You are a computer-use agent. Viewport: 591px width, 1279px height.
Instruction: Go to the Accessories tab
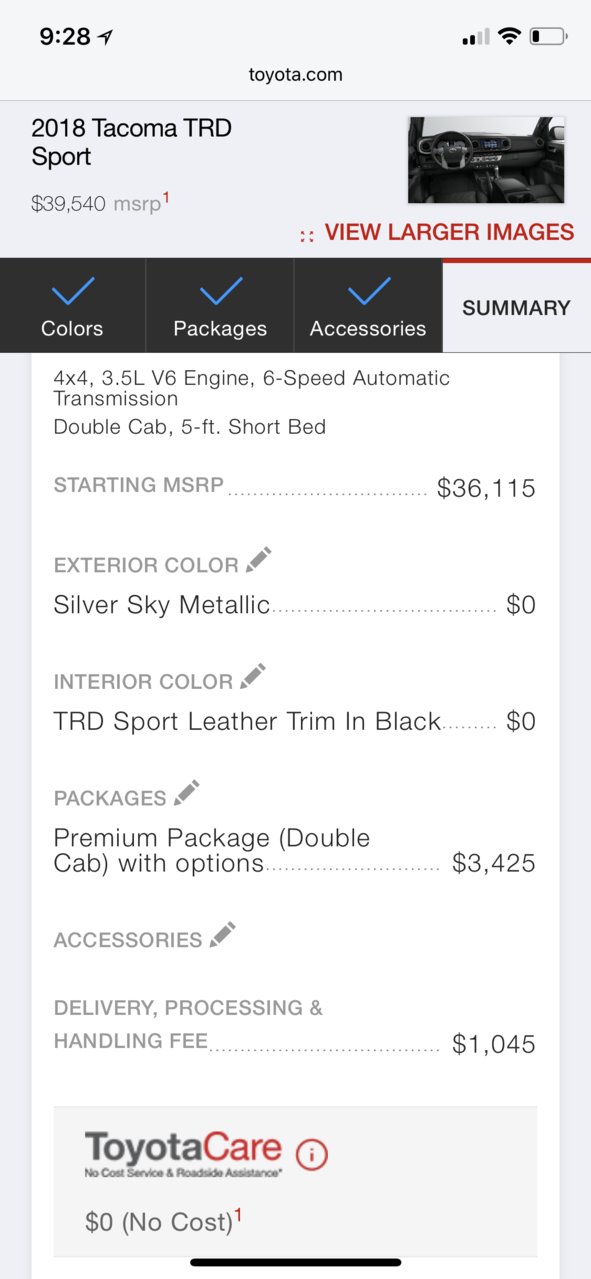368,305
